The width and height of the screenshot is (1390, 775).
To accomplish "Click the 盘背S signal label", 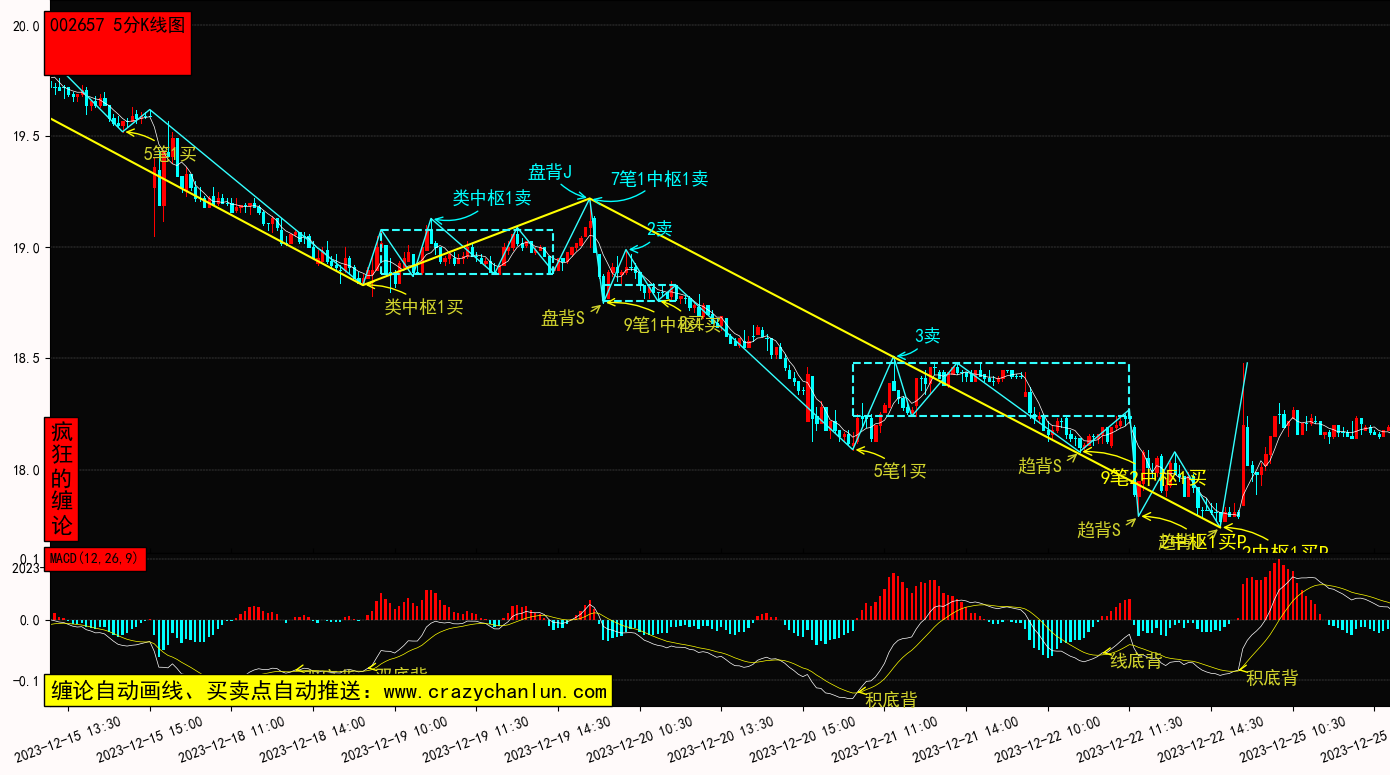I will [x=563, y=318].
